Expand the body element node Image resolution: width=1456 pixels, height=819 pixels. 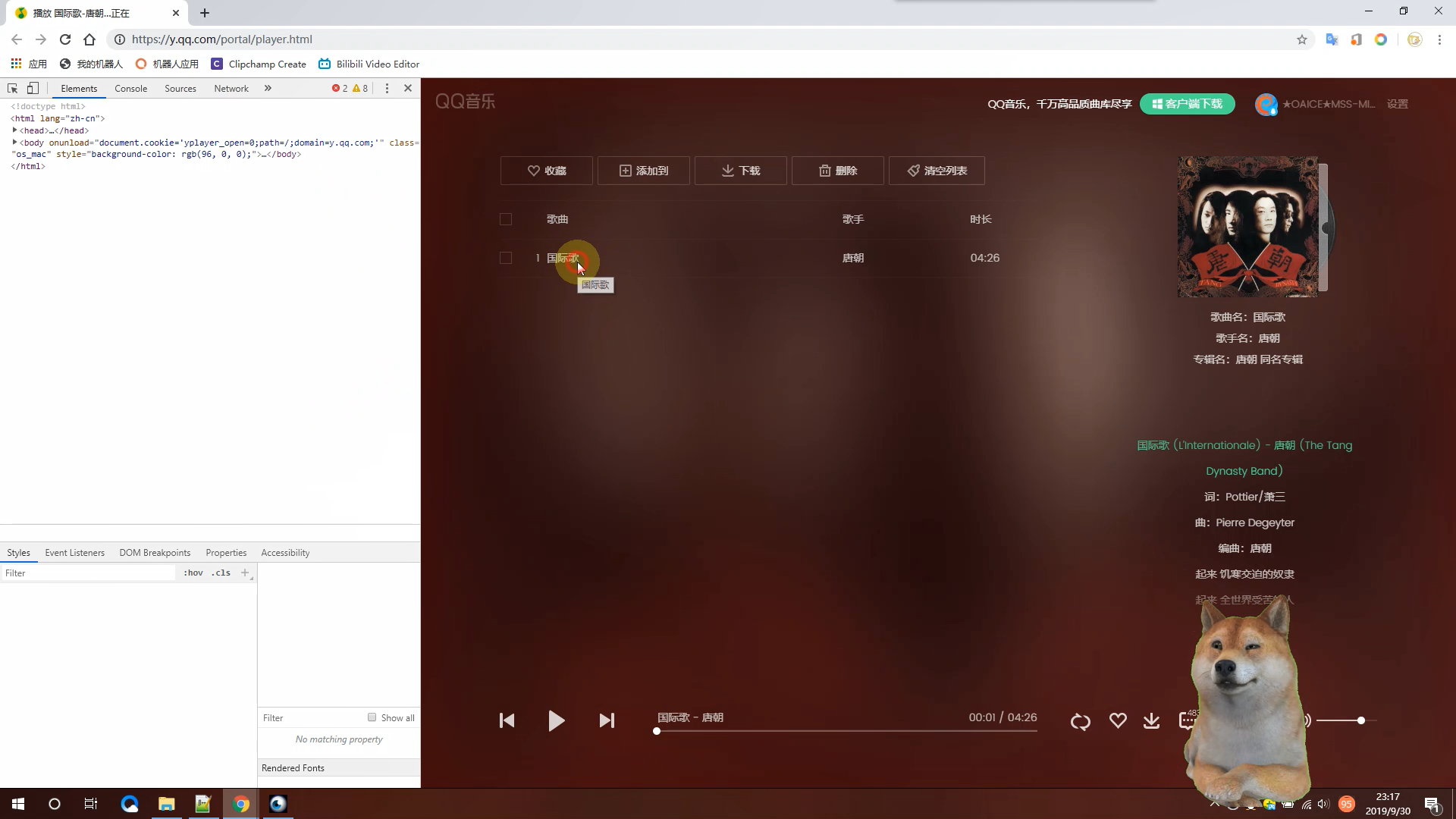14,142
